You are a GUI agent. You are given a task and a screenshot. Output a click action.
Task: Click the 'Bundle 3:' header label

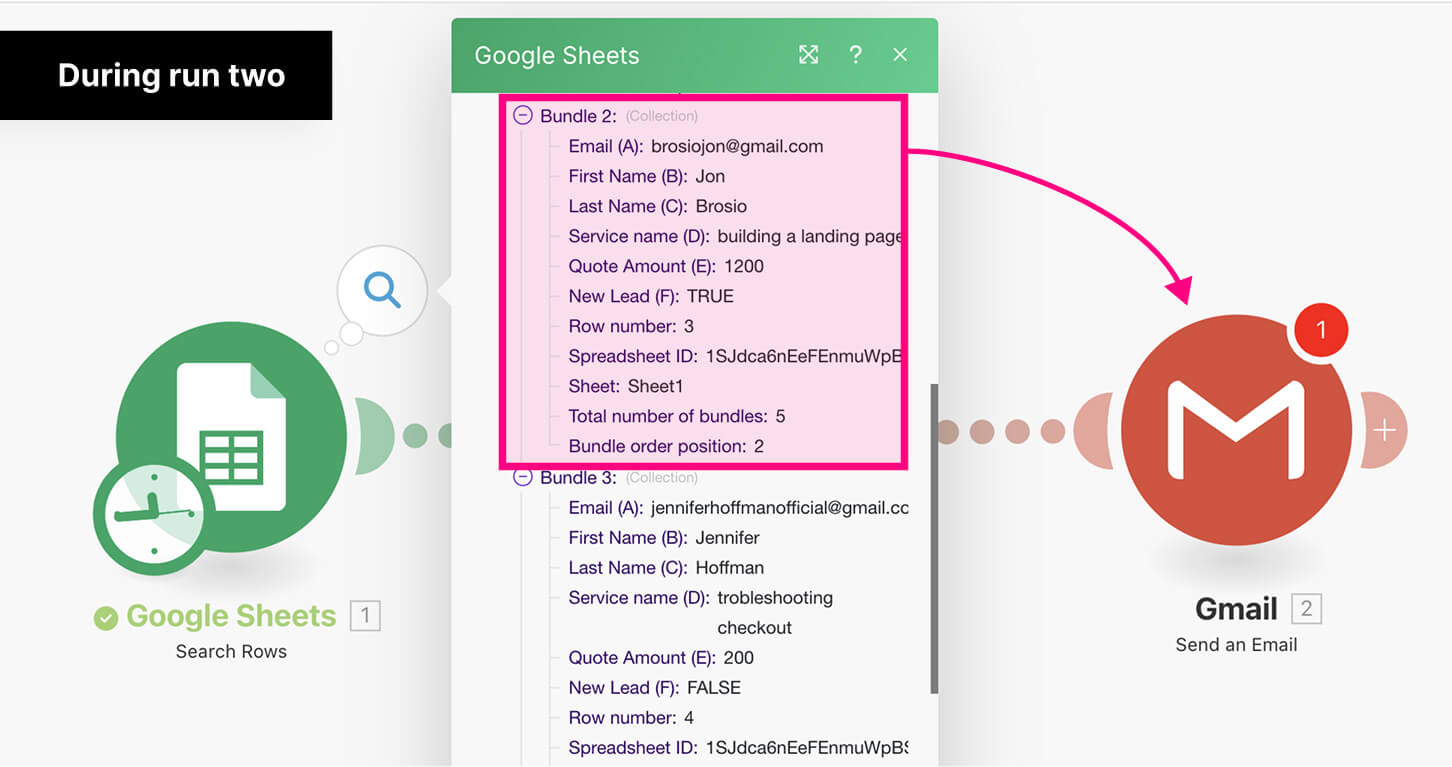578,477
